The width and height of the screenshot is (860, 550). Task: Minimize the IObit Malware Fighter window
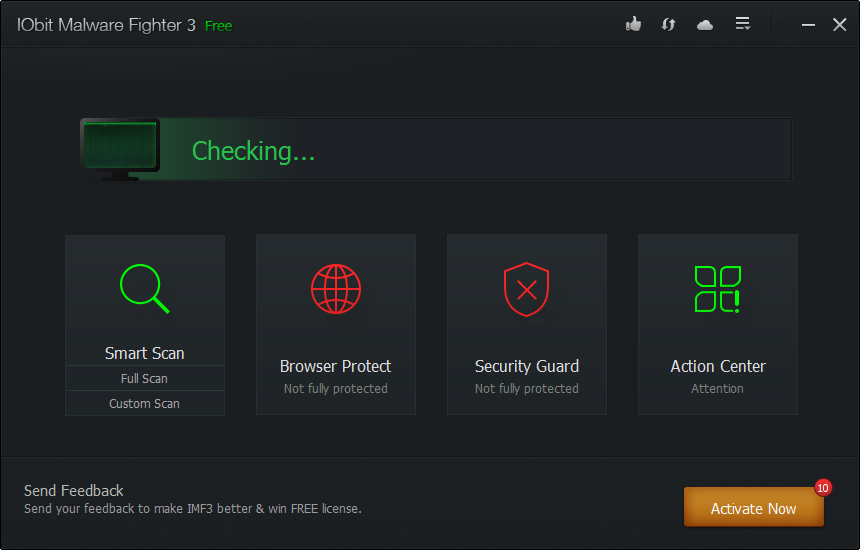(x=808, y=25)
